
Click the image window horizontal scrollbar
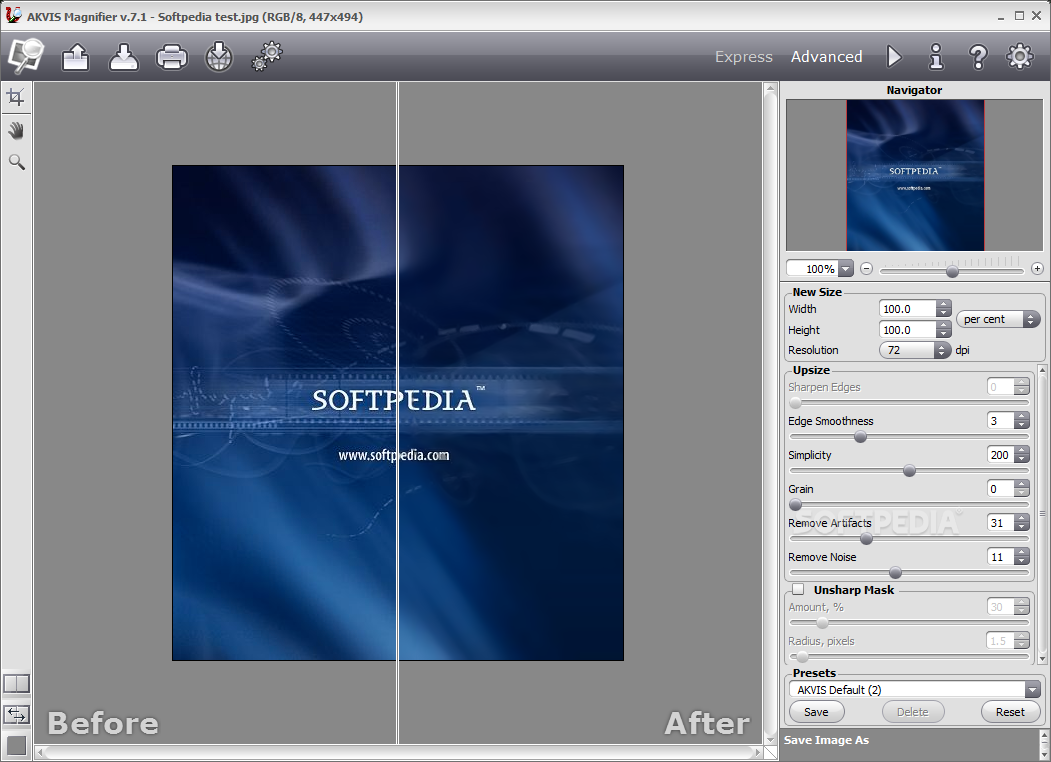(x=398, y=753)
